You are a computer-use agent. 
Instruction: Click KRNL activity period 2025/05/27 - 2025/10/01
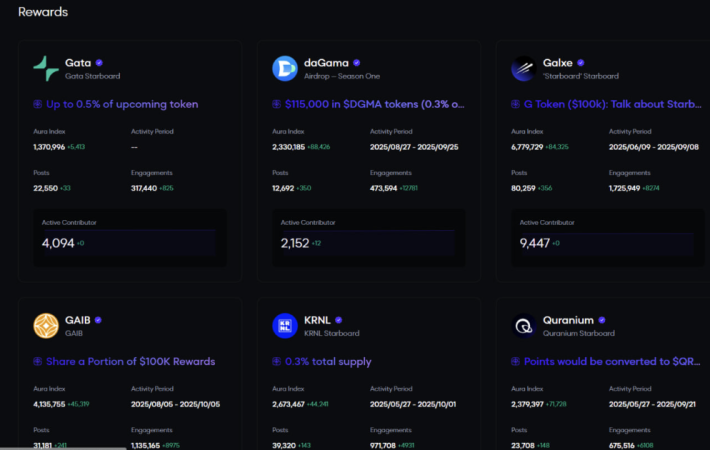pos(413,404)
